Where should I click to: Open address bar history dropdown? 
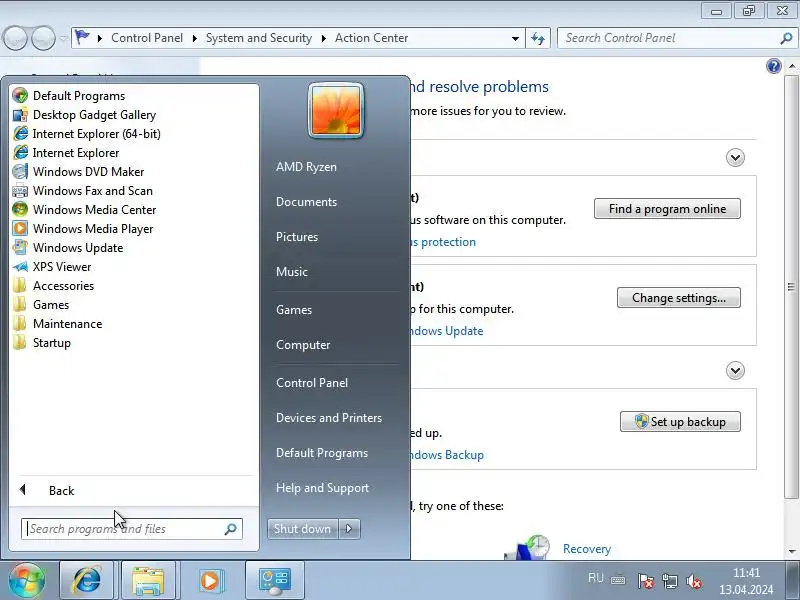(x=515, y=38)
